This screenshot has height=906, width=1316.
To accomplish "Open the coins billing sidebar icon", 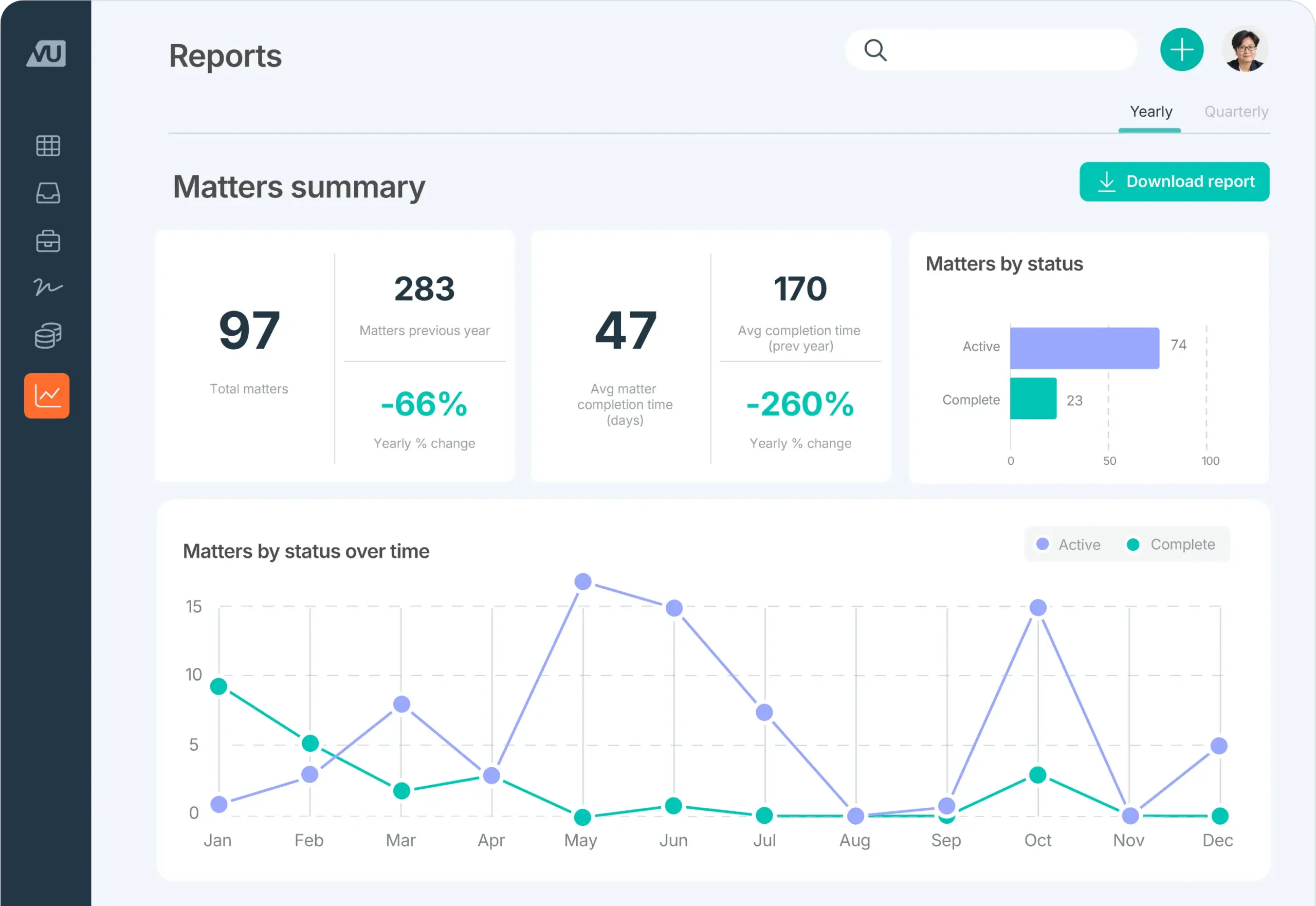I will [48, 335].
